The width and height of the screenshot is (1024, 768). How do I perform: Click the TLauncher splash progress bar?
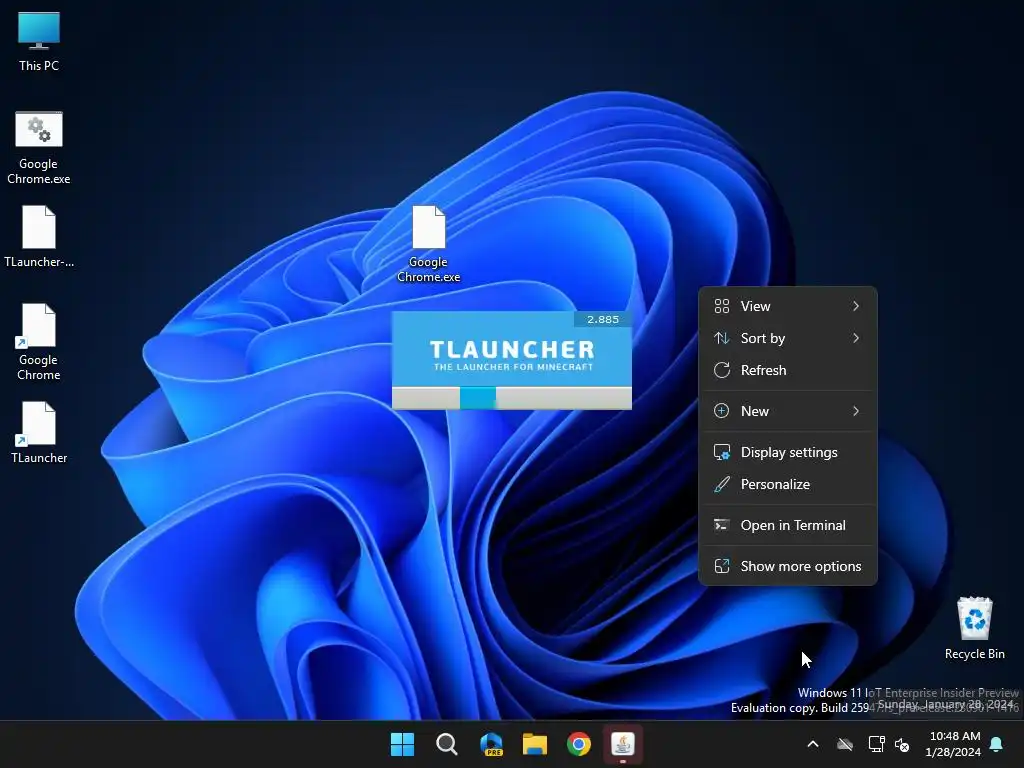(x=511, y=398)
